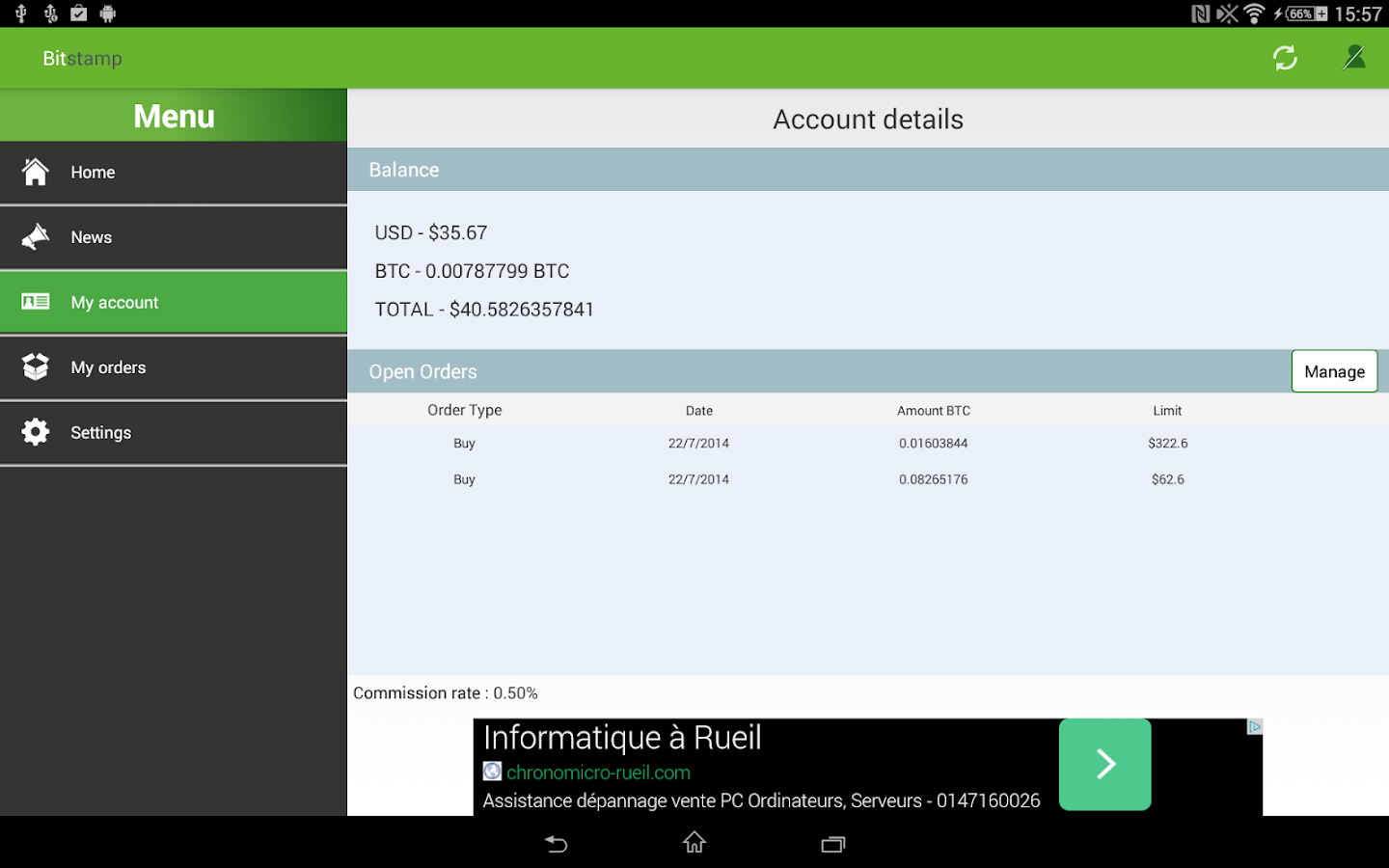Click the Manage open orders button
Viewport: 1389px width, 868px height.
(x=1335, y=371)
